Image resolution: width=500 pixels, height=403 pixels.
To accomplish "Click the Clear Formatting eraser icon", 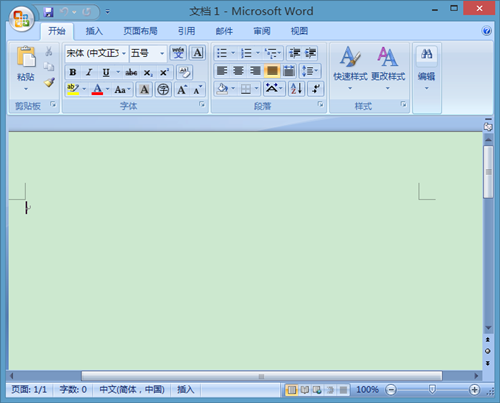I will (x=184, y=72).
